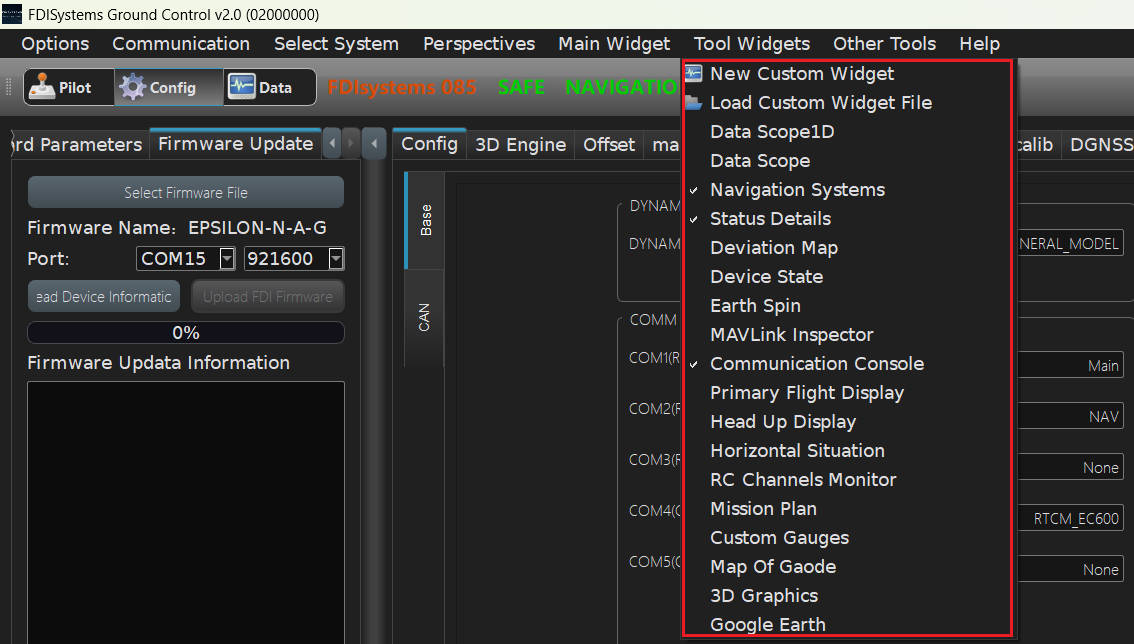
Task: Open the Communication menu
Action: point(181,43)
